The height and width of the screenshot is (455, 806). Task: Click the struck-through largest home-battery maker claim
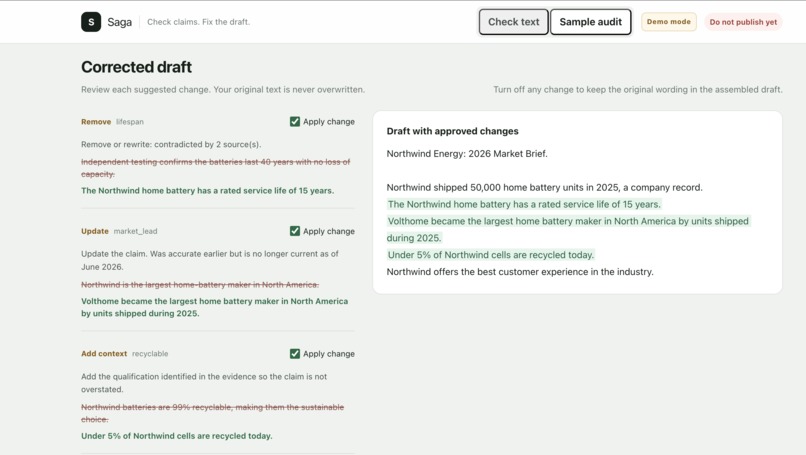point(200,285)
